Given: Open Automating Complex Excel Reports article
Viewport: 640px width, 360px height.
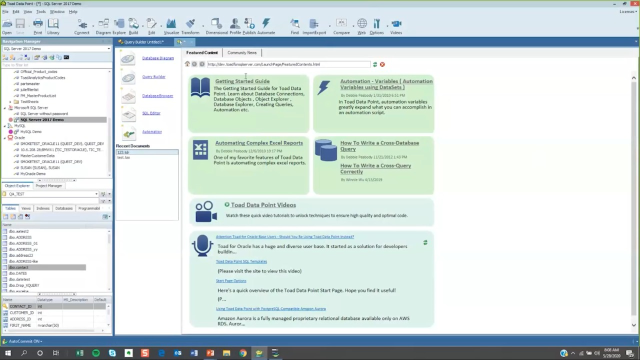Looking at the screenshot, I should tap(259, 143).
